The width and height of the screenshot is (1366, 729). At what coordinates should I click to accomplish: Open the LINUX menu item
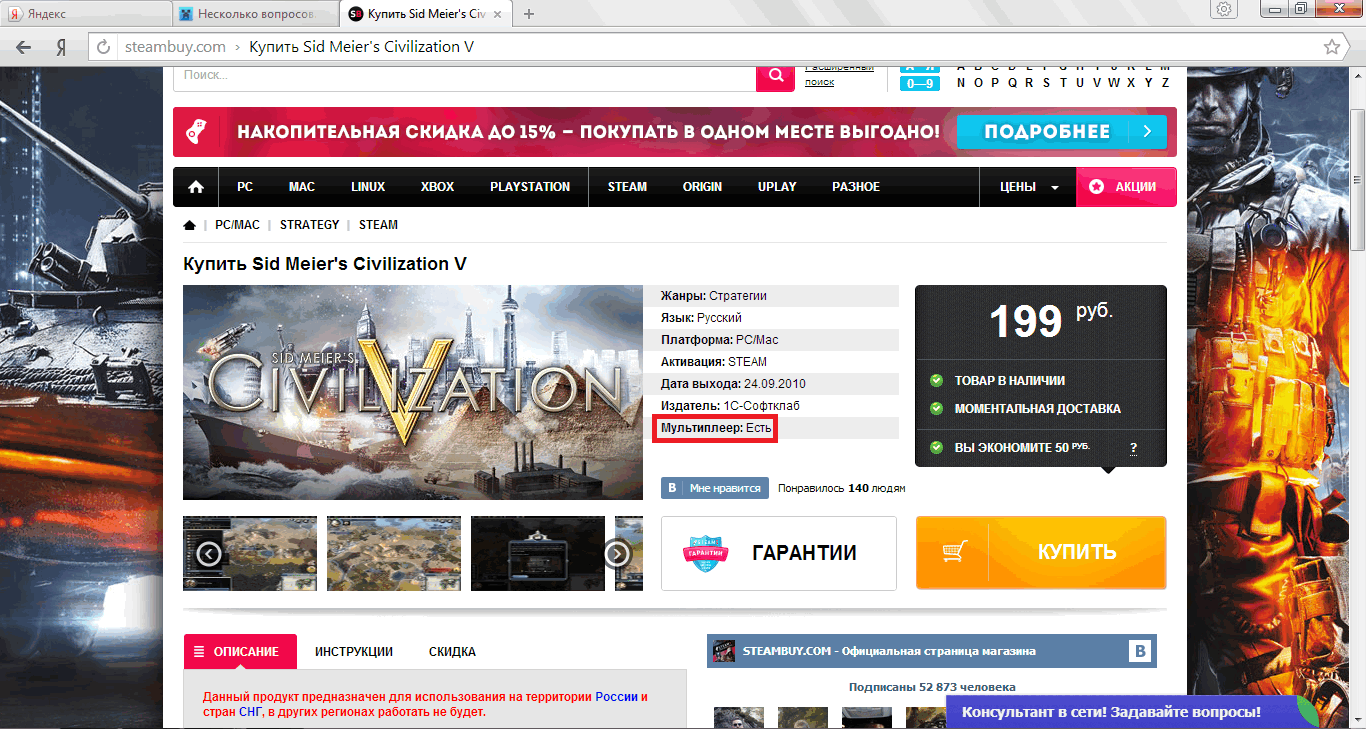click(x=368, y=187)
